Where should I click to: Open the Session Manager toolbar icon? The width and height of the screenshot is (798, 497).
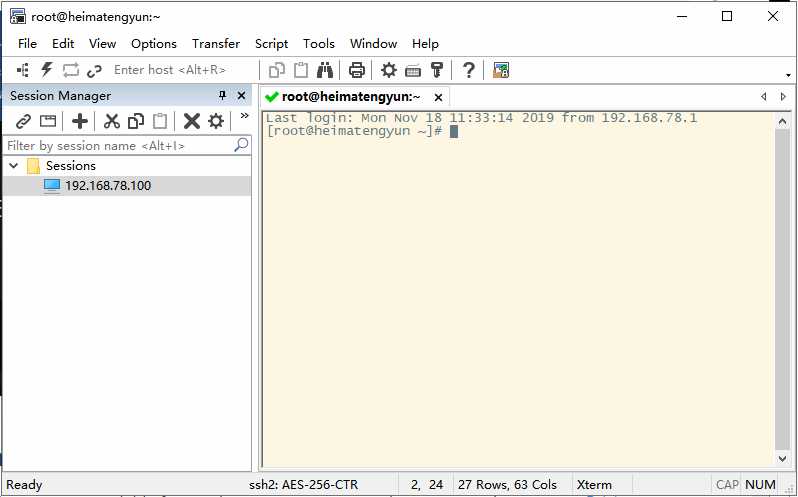point(23,70)
